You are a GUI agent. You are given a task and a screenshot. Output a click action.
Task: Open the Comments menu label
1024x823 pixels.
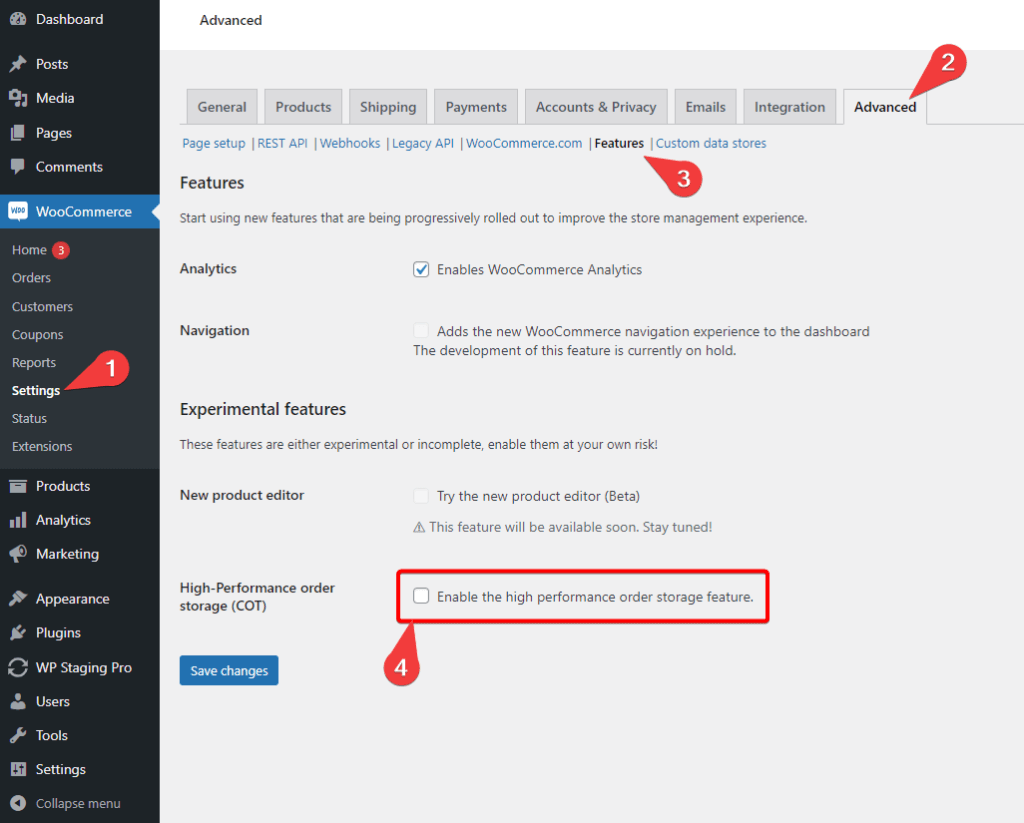coord(69,167)
